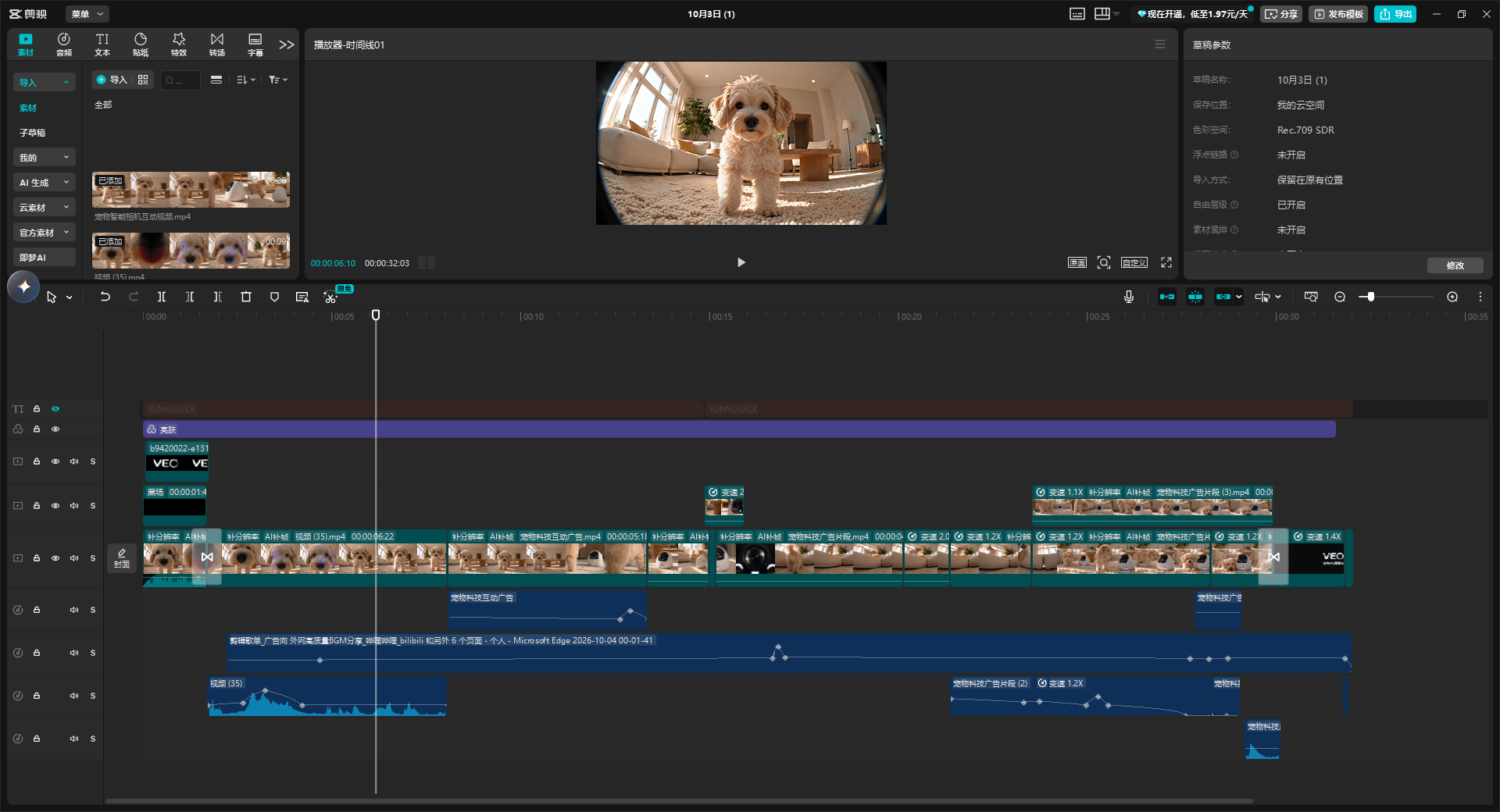Click the delete-left trim icon in toolbar

(x=190, y=297)
